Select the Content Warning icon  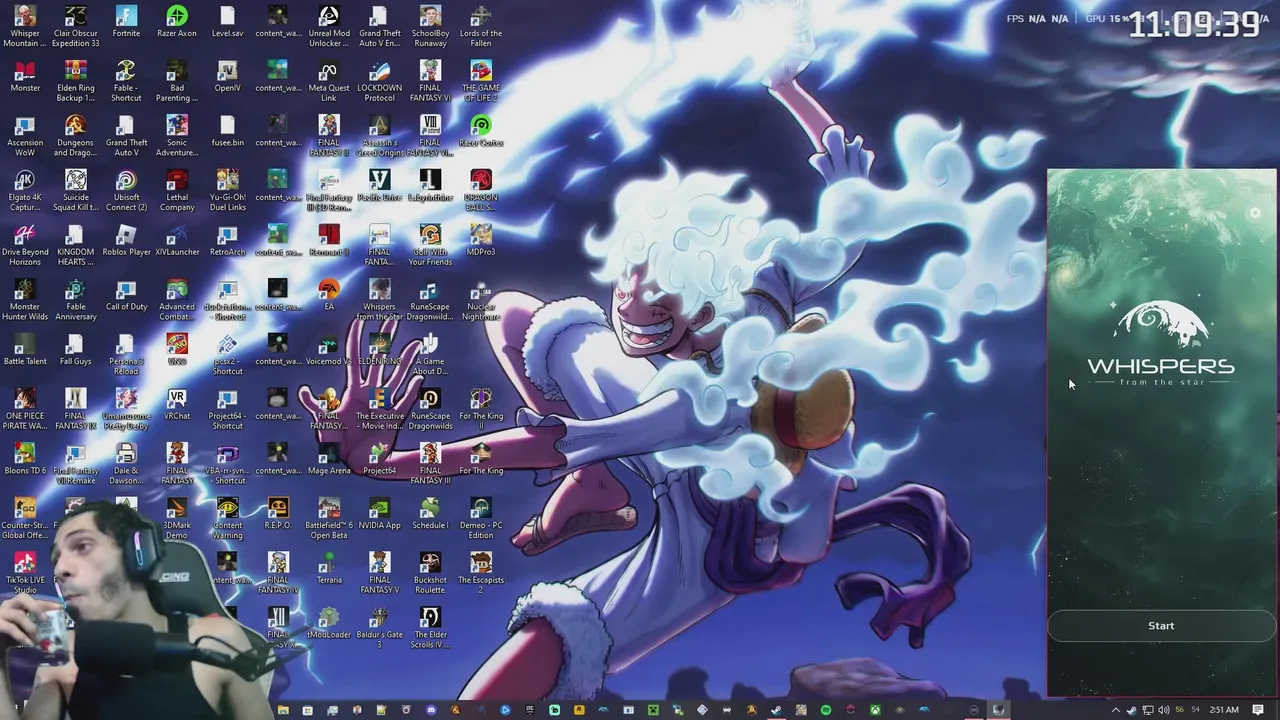227,518
